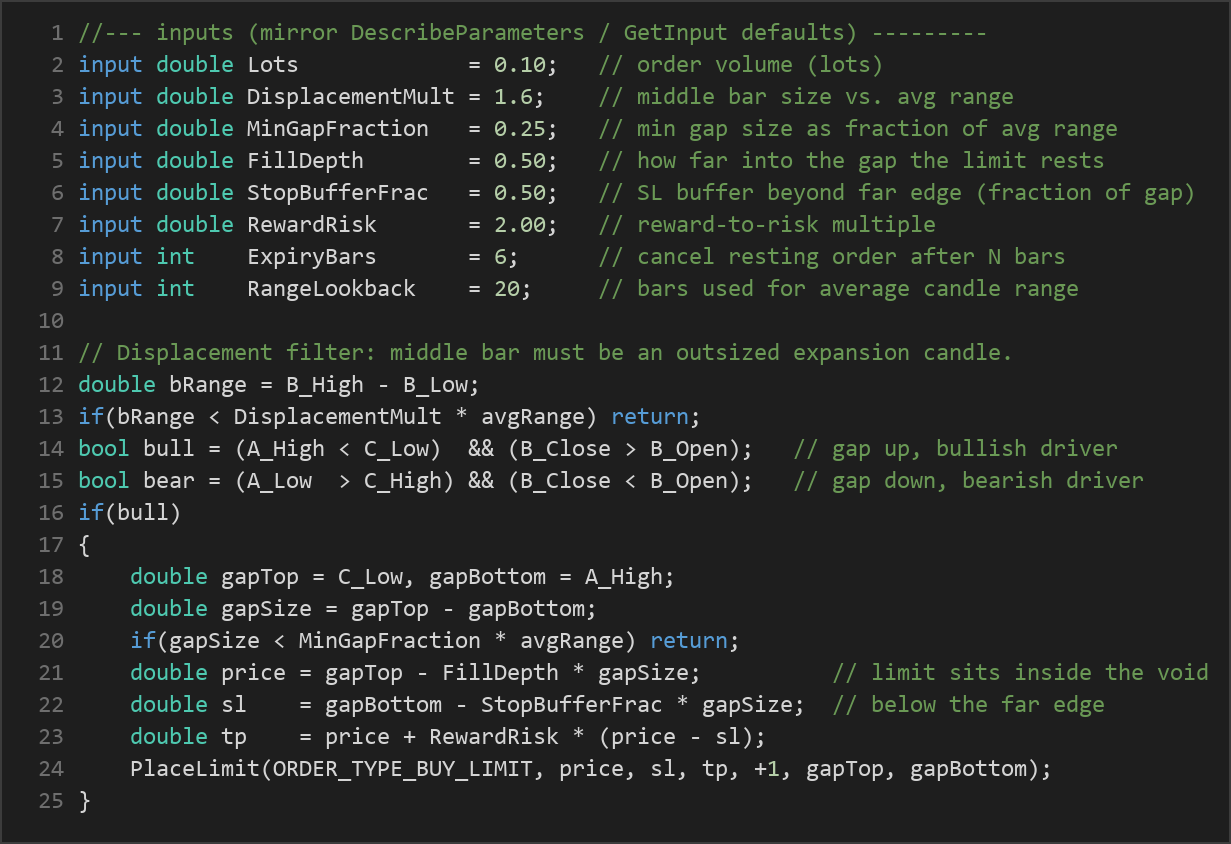Click 'price' declaration on line 21
The height and width of the screenshot is (844, 1231).
click(253, 673)
